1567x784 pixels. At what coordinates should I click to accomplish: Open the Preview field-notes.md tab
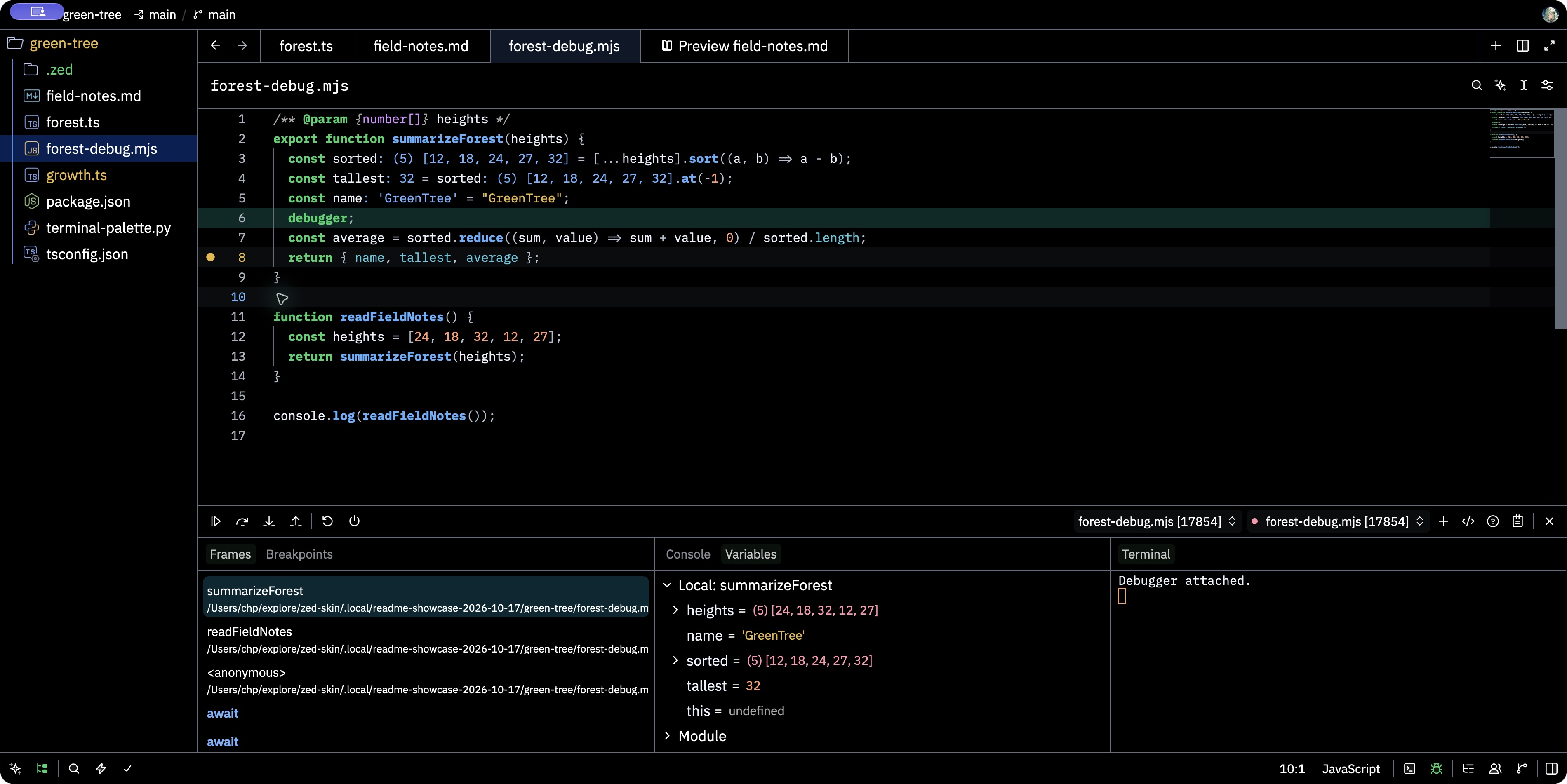pyautogui.click(x=744, y=46)
